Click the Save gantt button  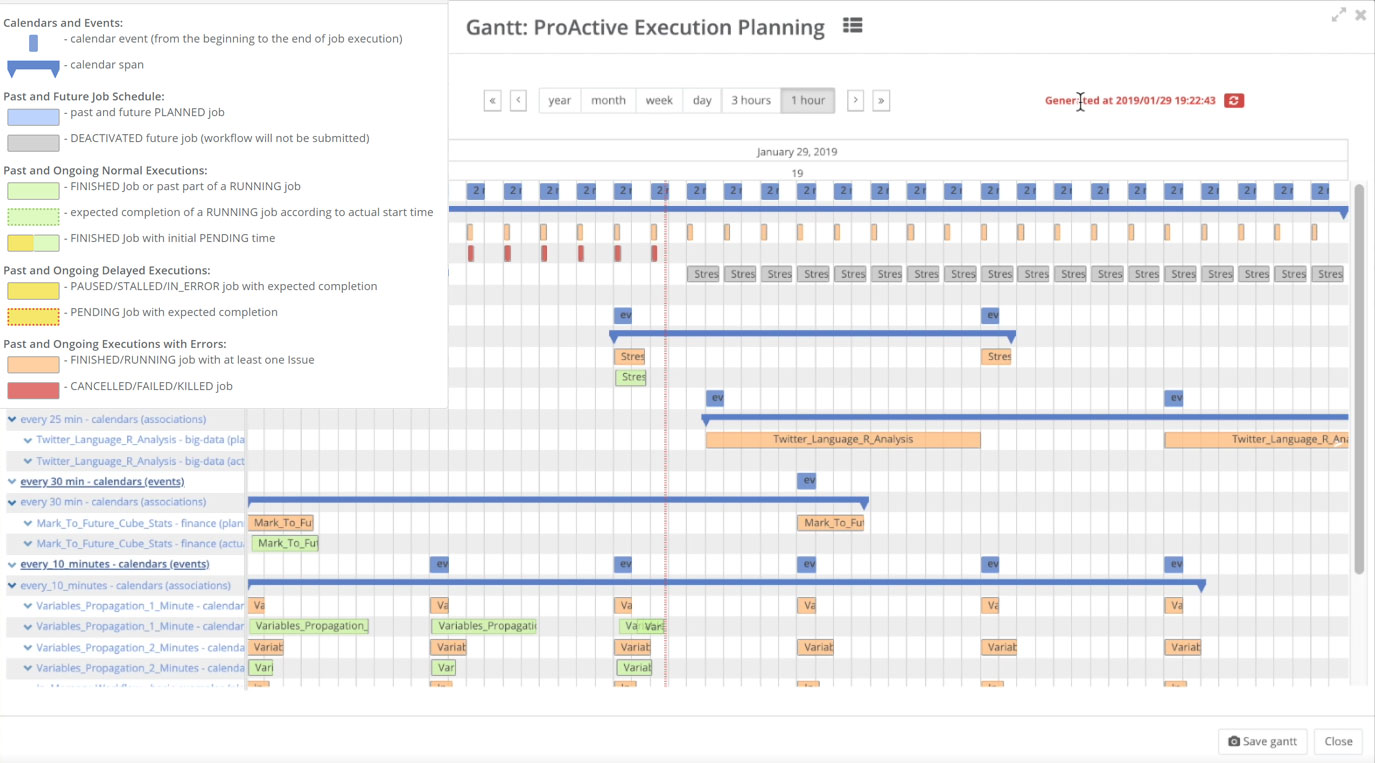[x=1262, y=741]
